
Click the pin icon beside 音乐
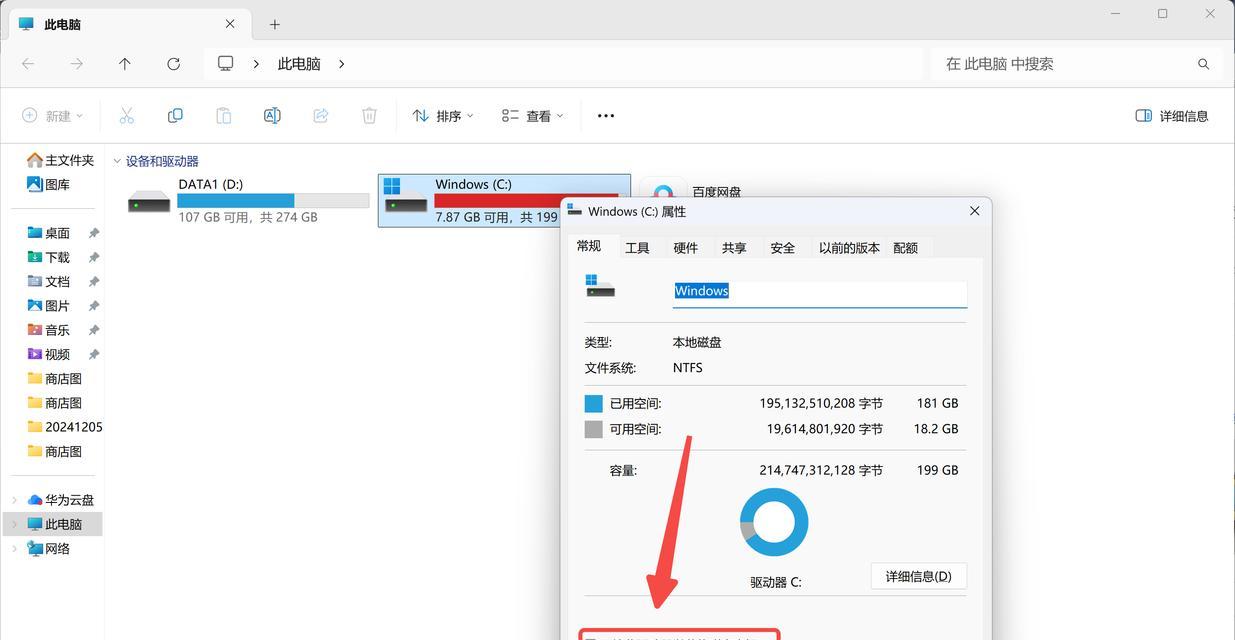click(94, 330)
